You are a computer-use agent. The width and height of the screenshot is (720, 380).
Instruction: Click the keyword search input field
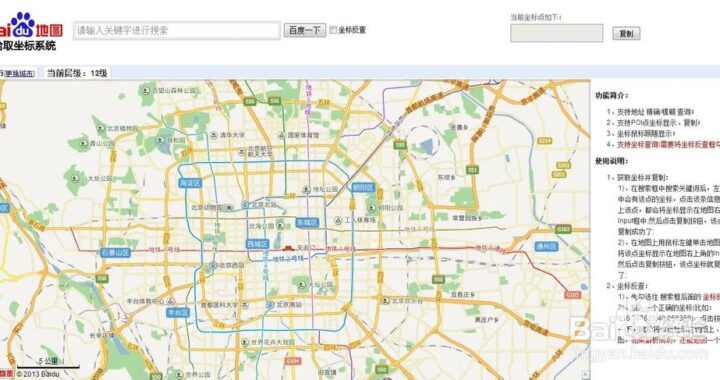[177, 31]
